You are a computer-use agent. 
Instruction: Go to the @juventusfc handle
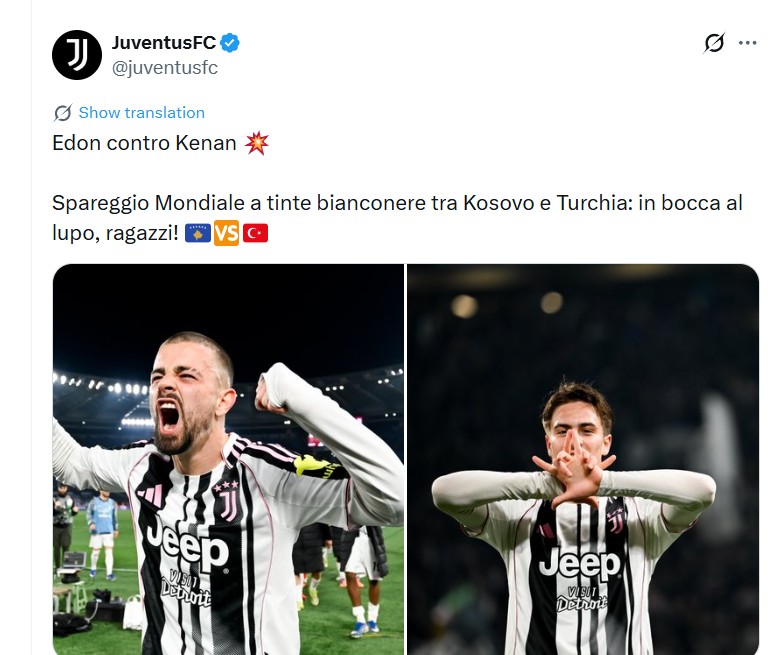pos(164,68)
